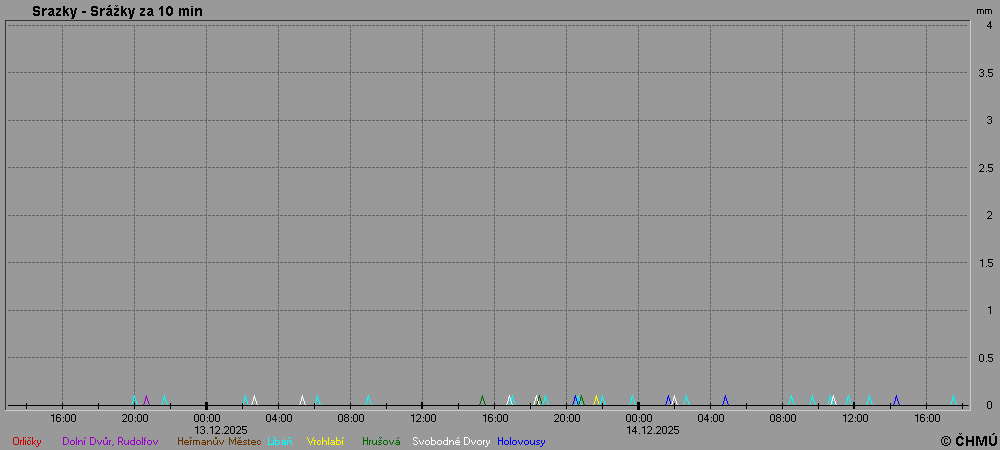This screenshot has height=450, width=1000.
Task: Click the blue marker near 14:00 on 14.12.
Action: click(896, 400)
